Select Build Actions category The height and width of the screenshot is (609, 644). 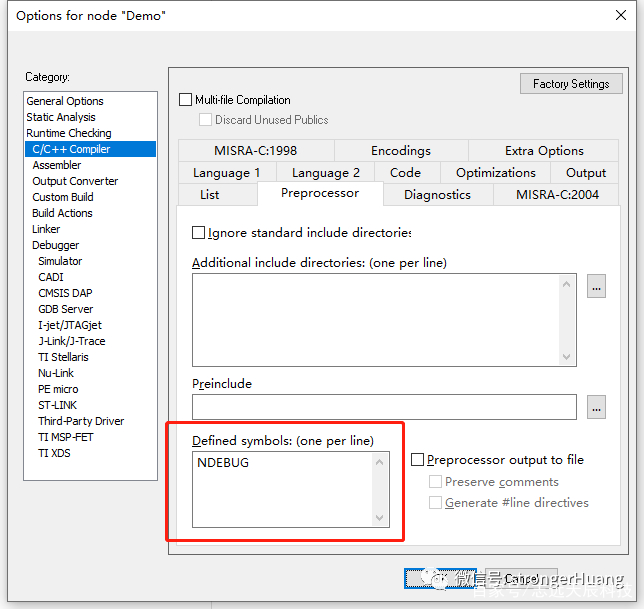(90, 213)
